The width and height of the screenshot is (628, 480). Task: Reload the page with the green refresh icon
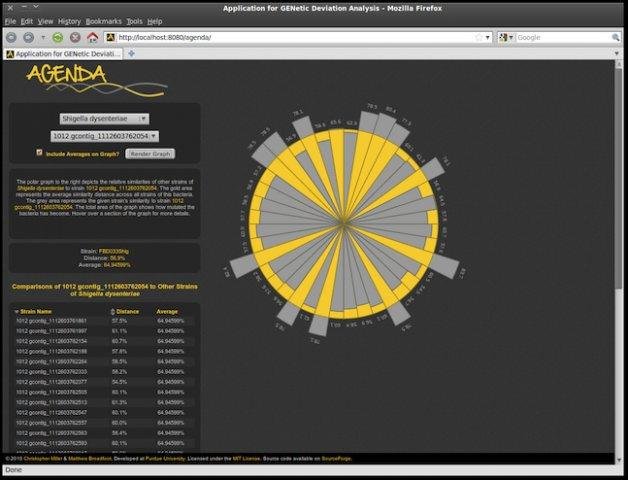click(x=58, y=38)
